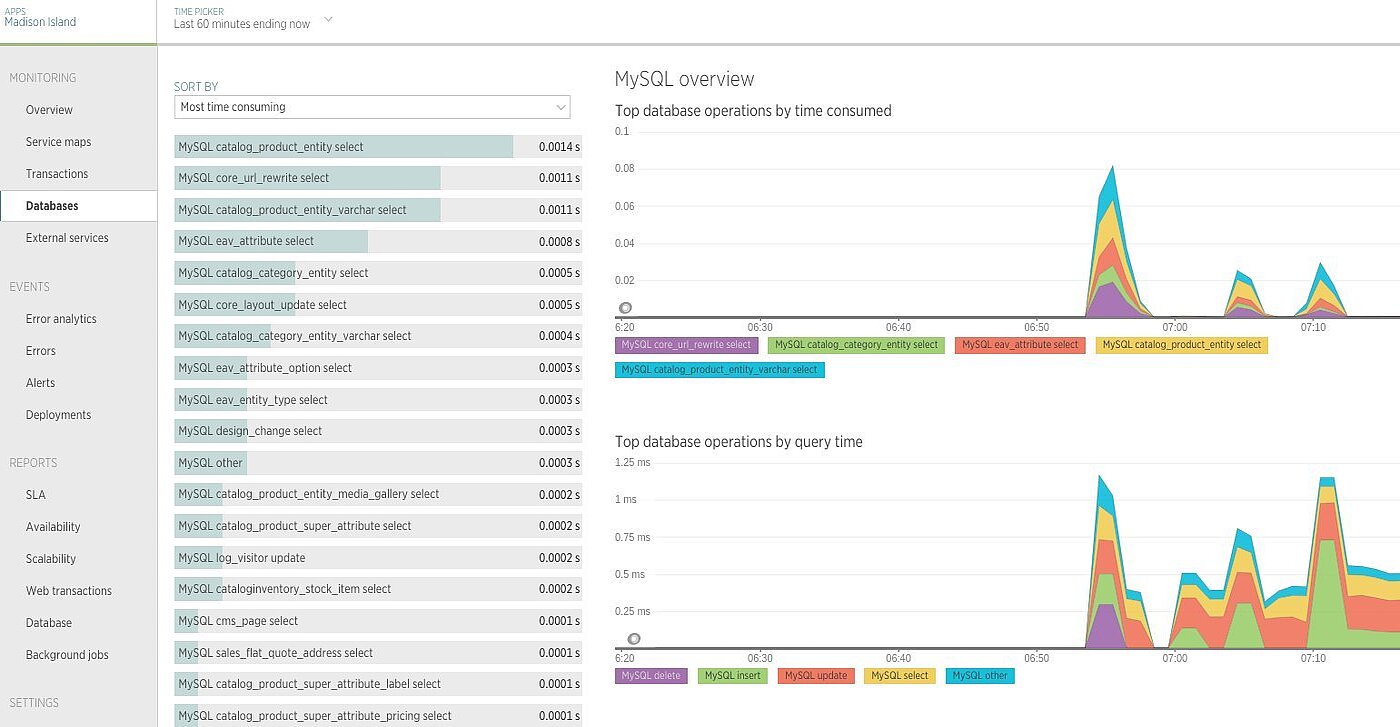The width and height of the screenshot is (1400, 727).
Task: Open Service maps in sidebar
Action: 58,142
